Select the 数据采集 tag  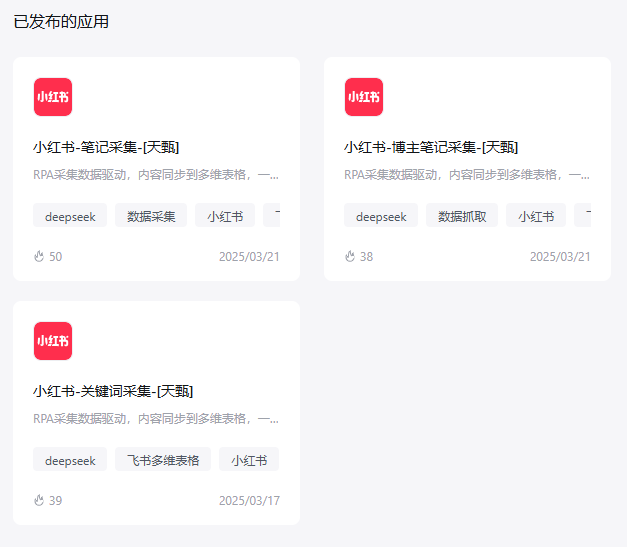(x=151, y=215)
